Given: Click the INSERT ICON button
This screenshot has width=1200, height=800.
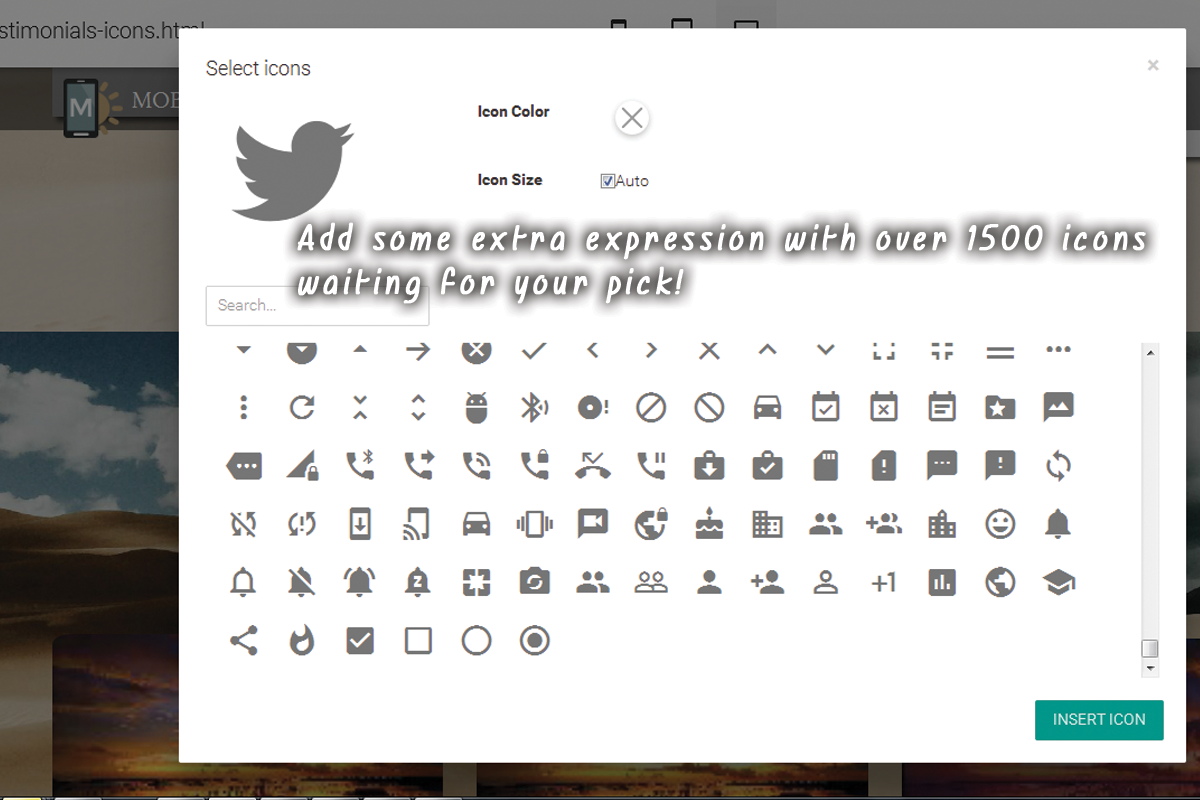Looking at the screenshot, I should click(1099, 719).
